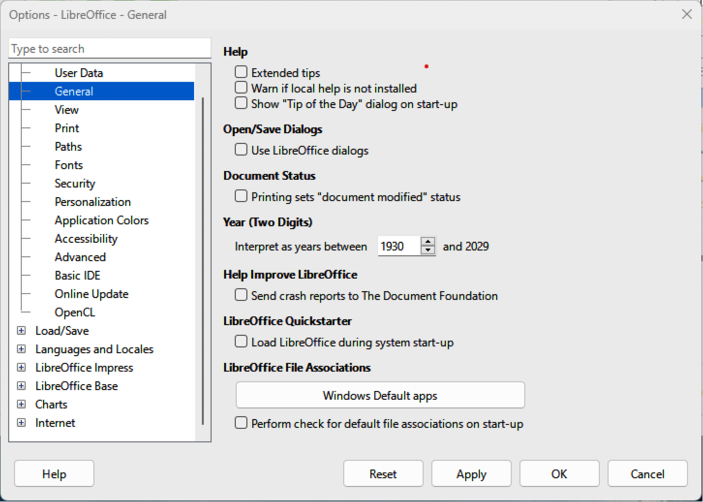Open the Application Colors settings page
This screenshot has width=703, height=502.
pyautogui.click(x=101, y=220)
